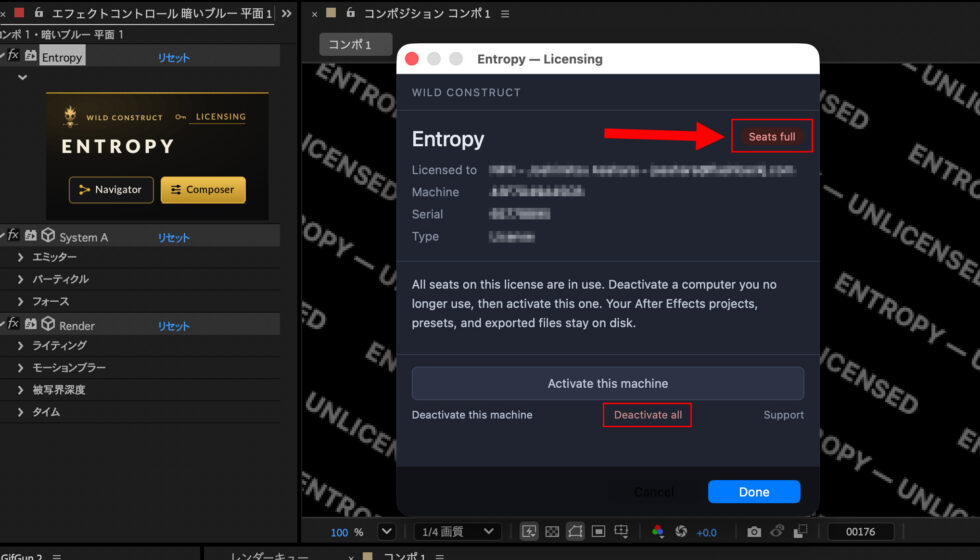Open the Support link in the licensing dialog
Image resolution: width=980 pixels, height=560 pixels.
coord(783,415)
